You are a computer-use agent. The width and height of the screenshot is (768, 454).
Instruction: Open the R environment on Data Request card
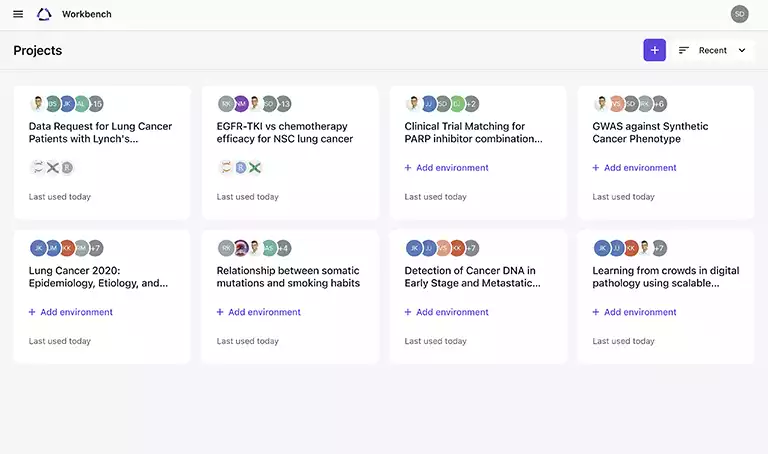click(67, 168)
